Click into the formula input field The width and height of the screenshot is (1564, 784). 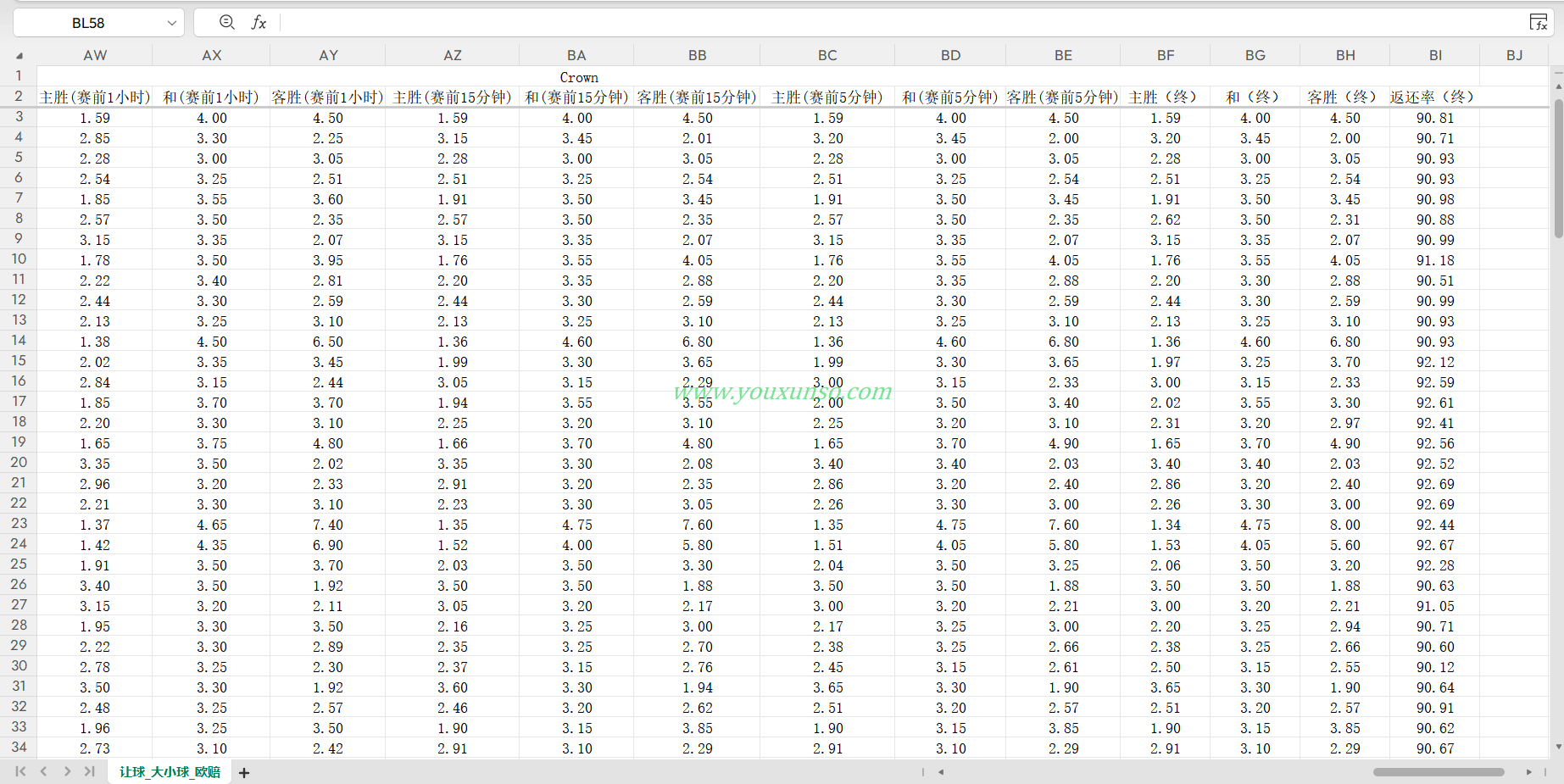(x=901, y=23)
